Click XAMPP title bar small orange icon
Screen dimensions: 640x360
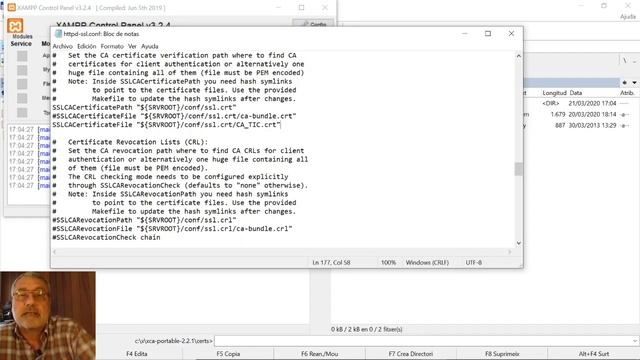[12, 7]
